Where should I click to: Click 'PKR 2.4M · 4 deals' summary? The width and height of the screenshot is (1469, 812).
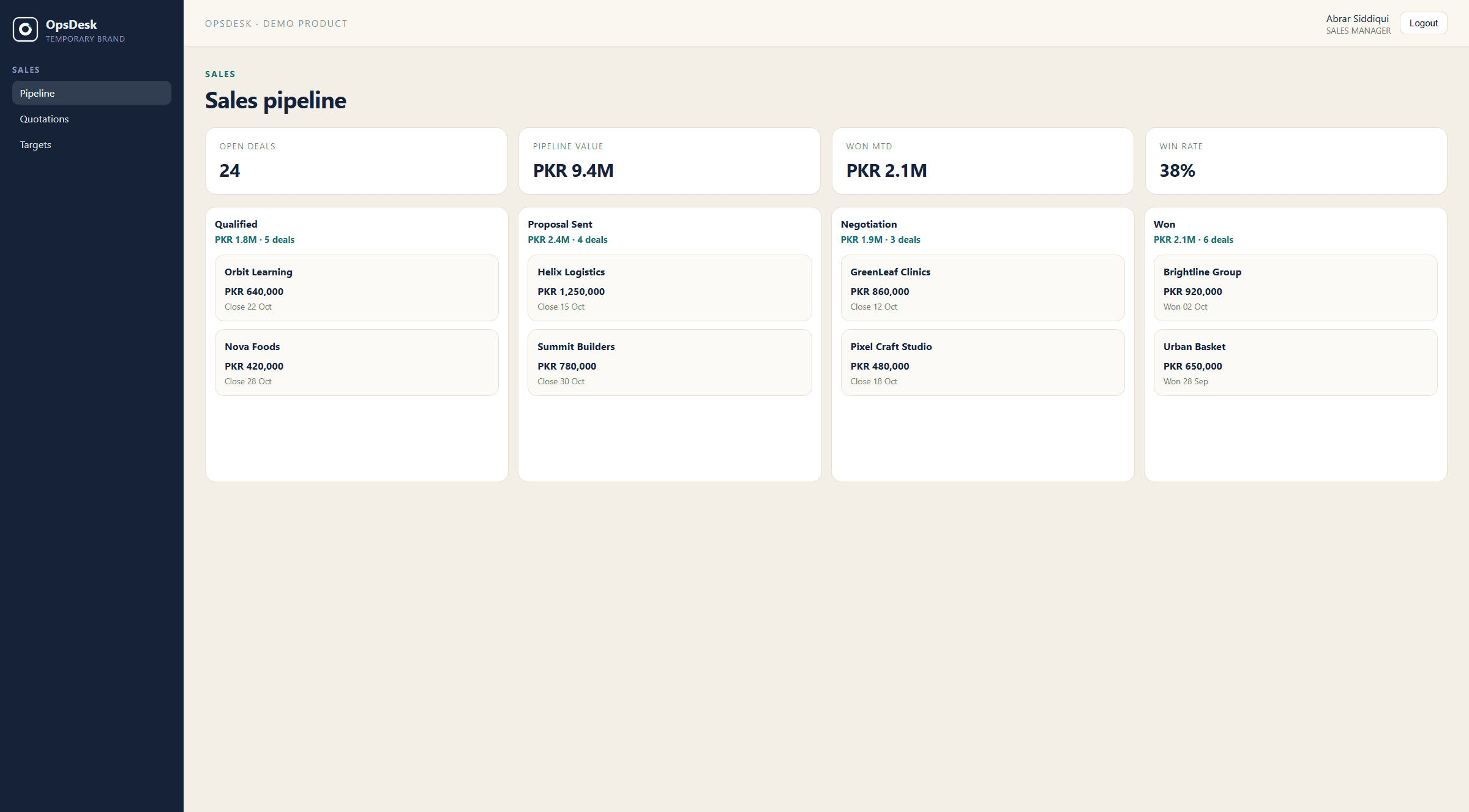(567, 240)
